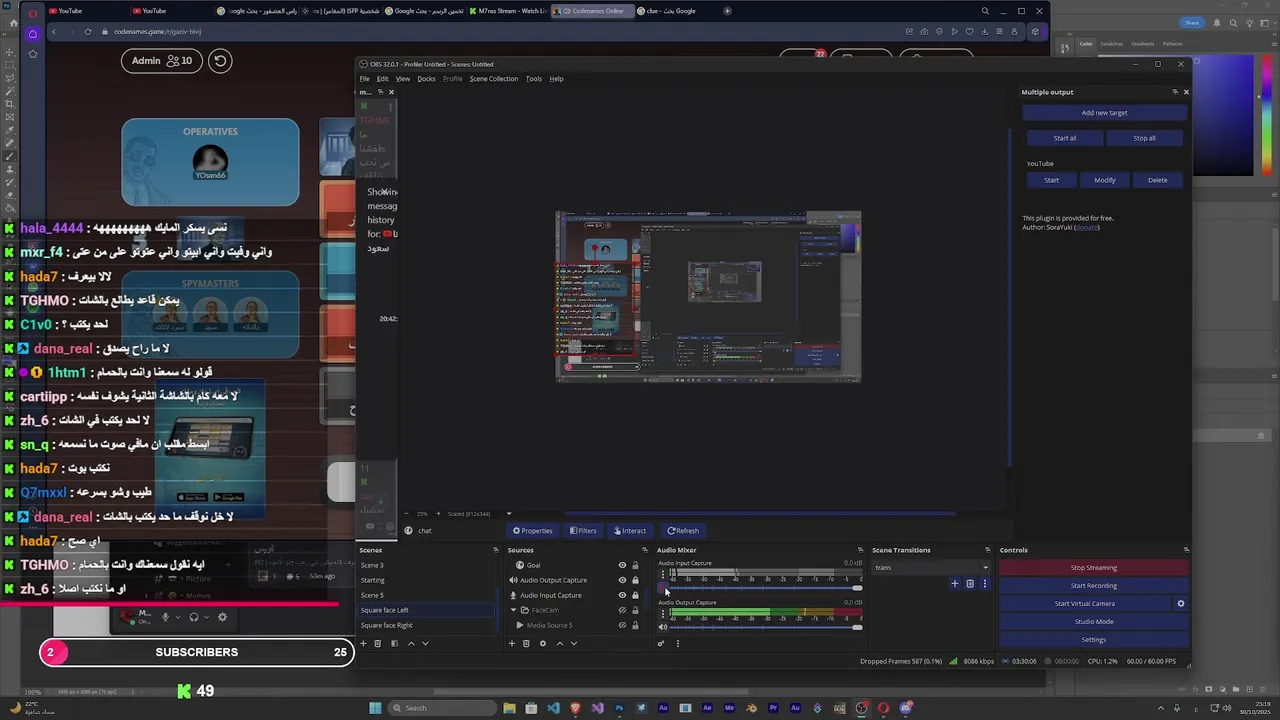The width and height of the screenshot is (1280, 720).
Task: Delete selected source via Sources trash icon
Action: (x=526, y=644)
